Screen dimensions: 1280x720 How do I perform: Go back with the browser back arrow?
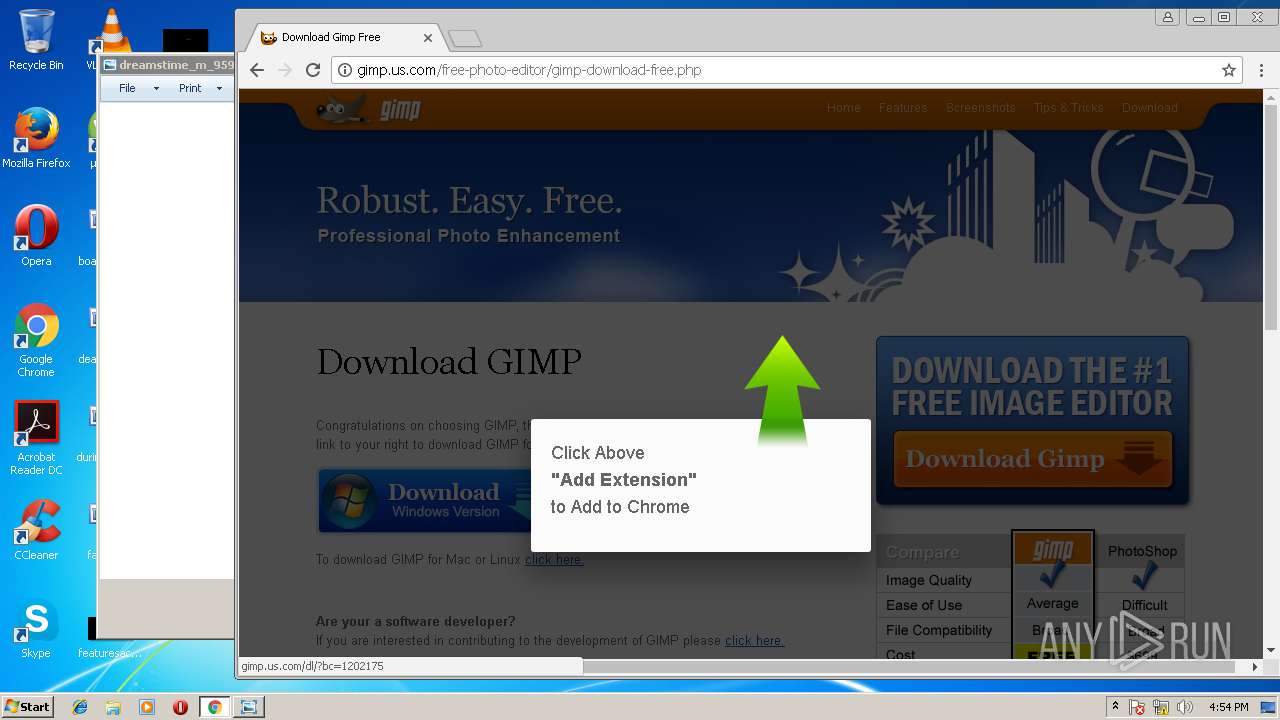257,70
